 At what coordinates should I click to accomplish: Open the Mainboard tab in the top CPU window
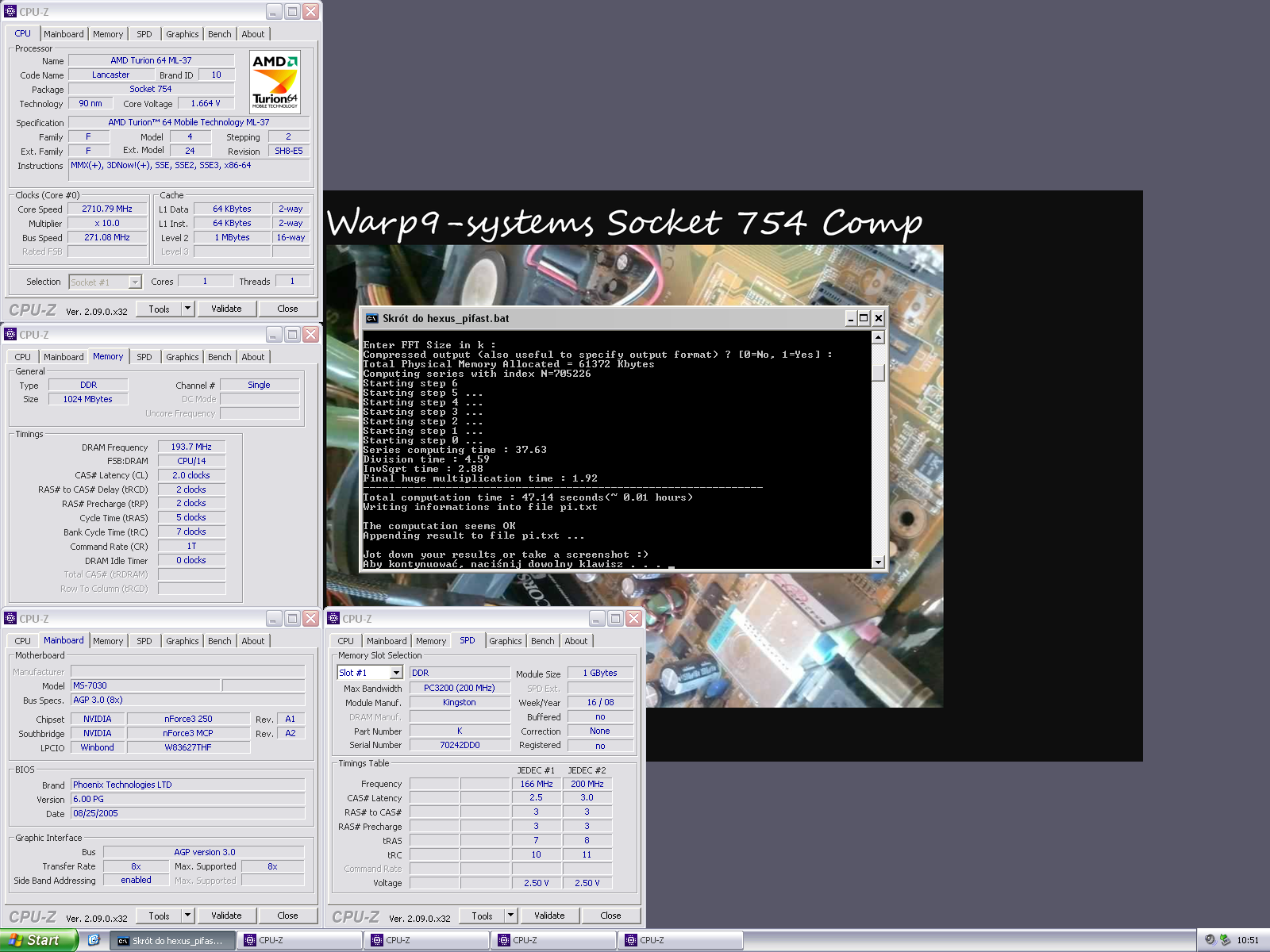[63, 34]
